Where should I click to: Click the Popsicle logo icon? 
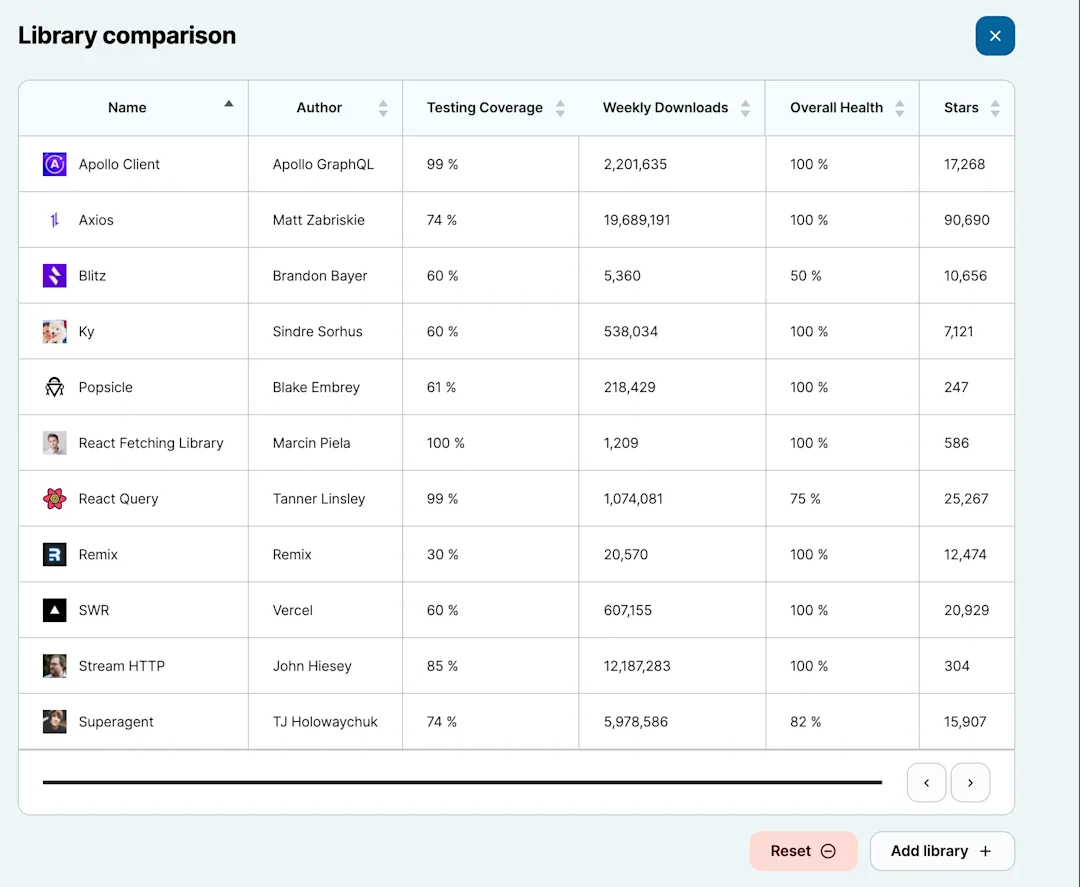point(54,387)
